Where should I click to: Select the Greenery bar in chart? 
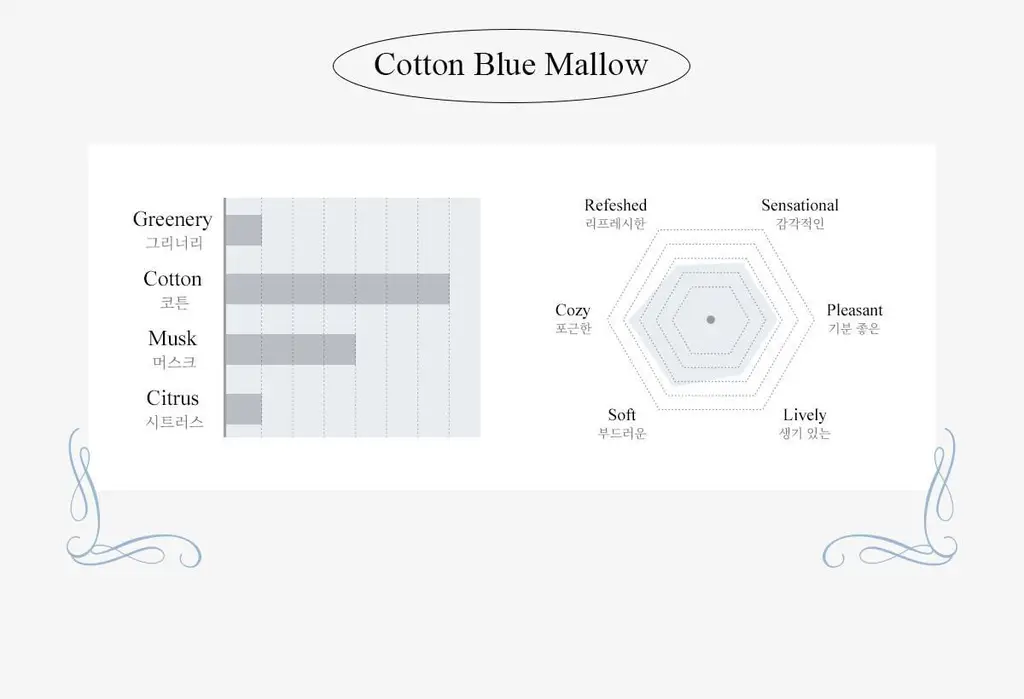244,230
